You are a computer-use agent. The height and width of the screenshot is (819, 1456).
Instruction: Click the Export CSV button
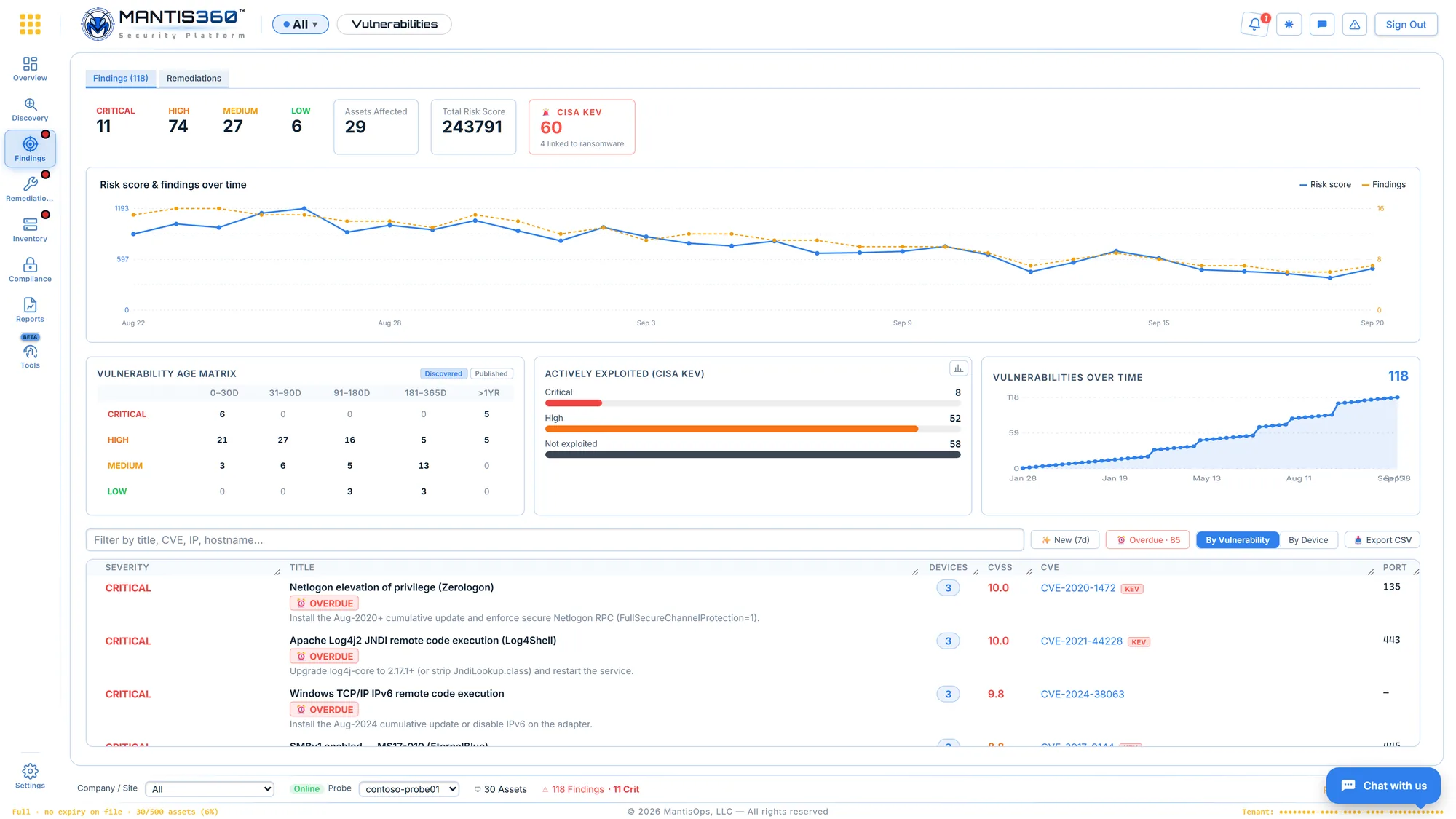pyautogui.click(x=1382, y=540)
